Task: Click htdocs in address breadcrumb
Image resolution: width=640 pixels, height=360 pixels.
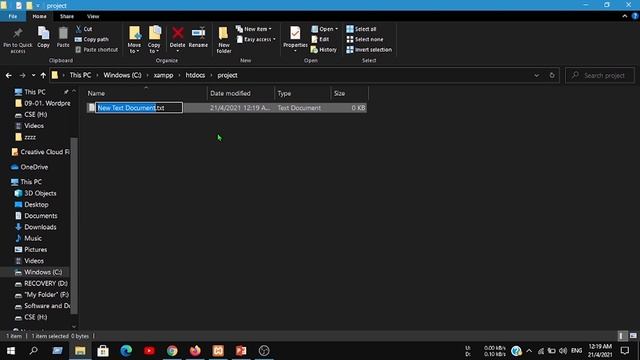Action: click(195, 75)
